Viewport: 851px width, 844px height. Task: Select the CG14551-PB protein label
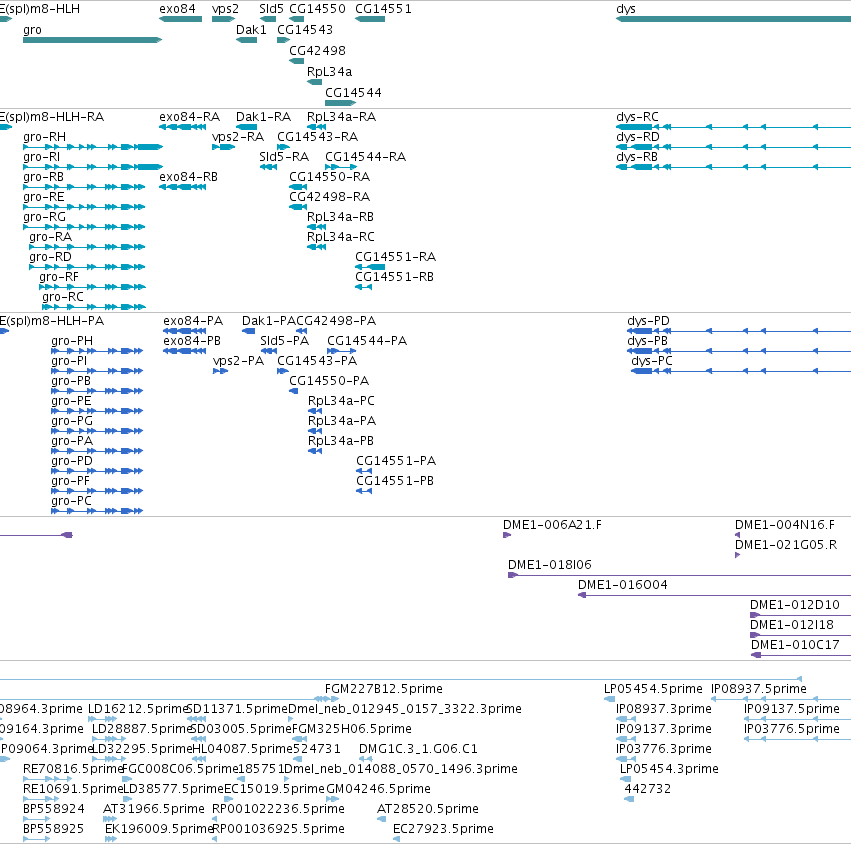(x=395, y=481)
